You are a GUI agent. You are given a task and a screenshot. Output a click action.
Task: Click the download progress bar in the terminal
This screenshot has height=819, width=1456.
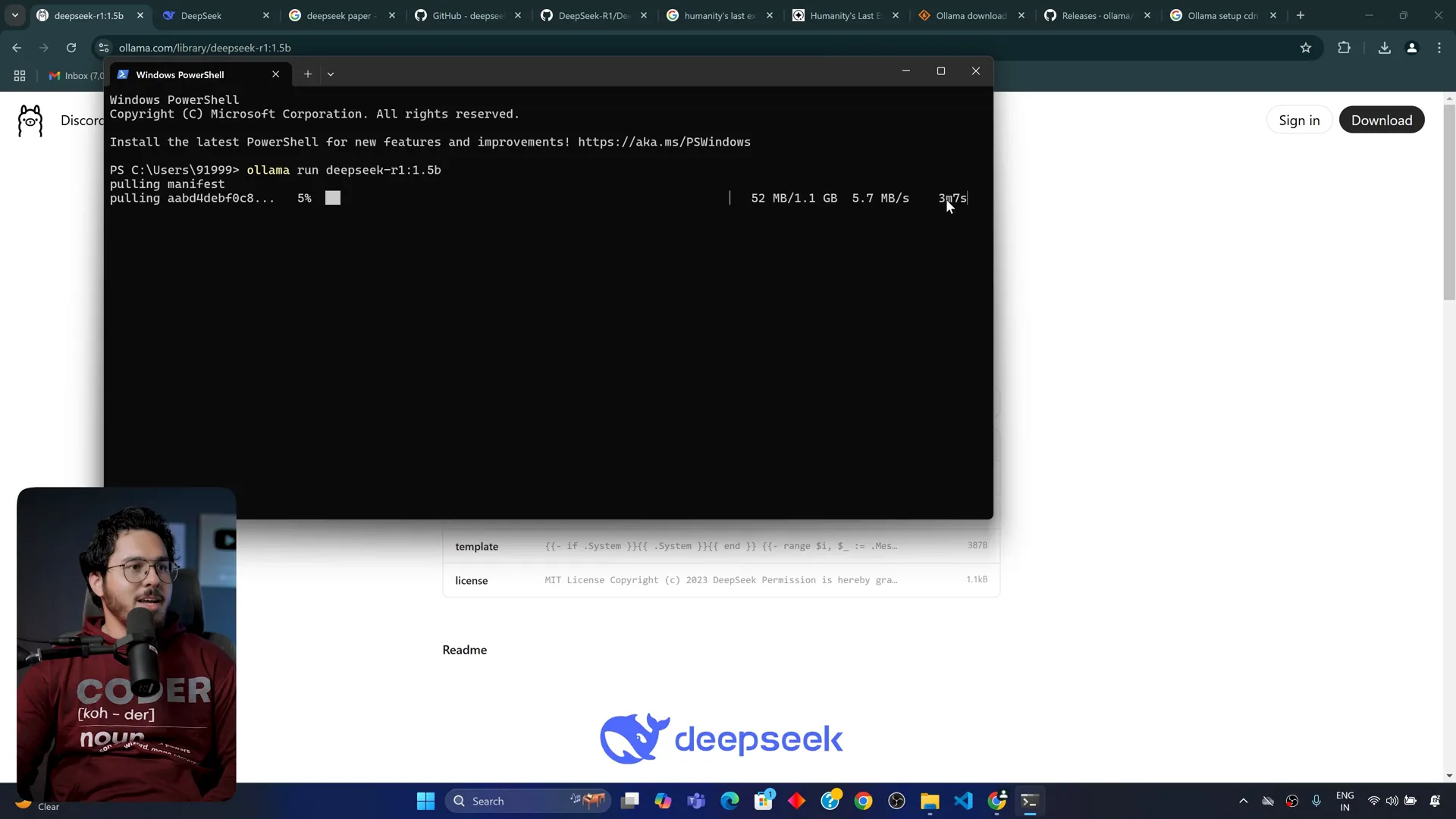tap(528, 198)
